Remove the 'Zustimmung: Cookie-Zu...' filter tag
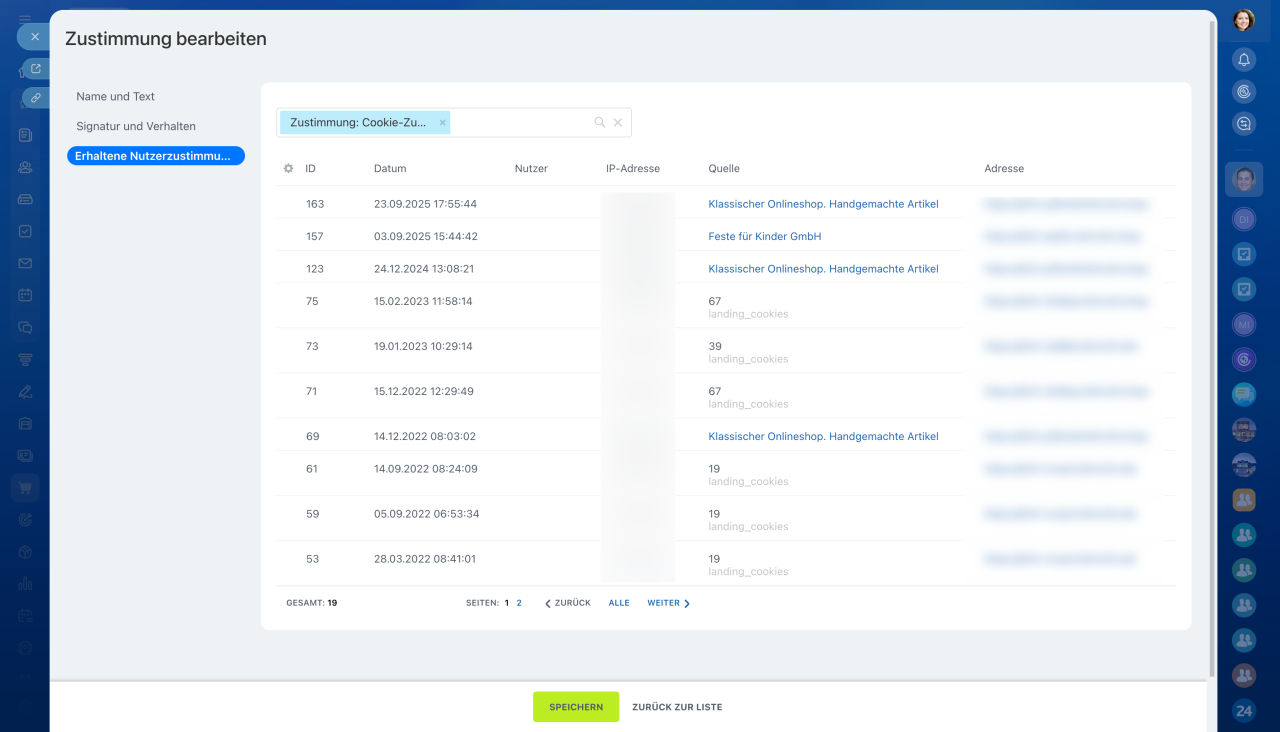1280x732 pixels. (443, 123)
